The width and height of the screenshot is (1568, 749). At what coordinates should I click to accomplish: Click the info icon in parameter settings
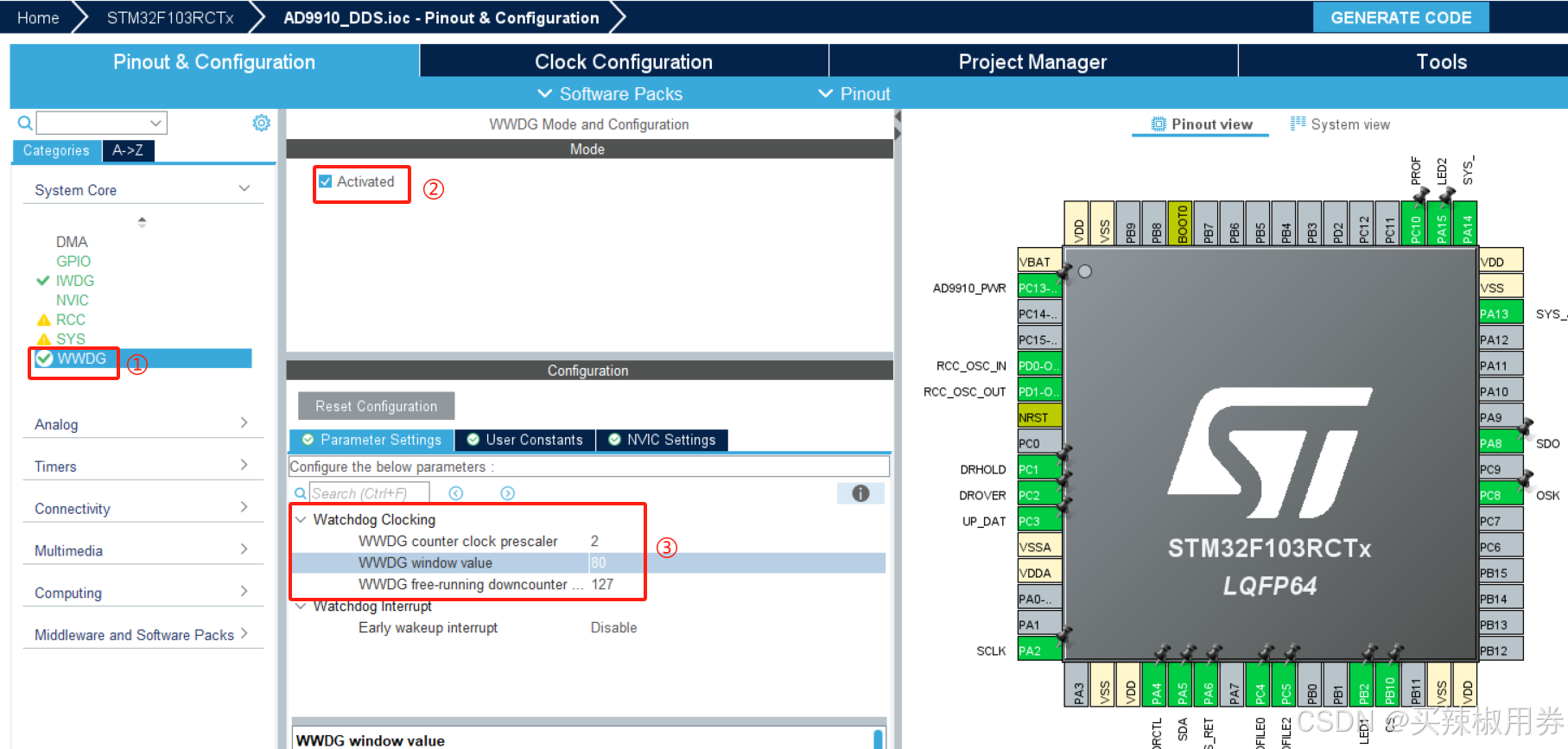coord(860,493)
